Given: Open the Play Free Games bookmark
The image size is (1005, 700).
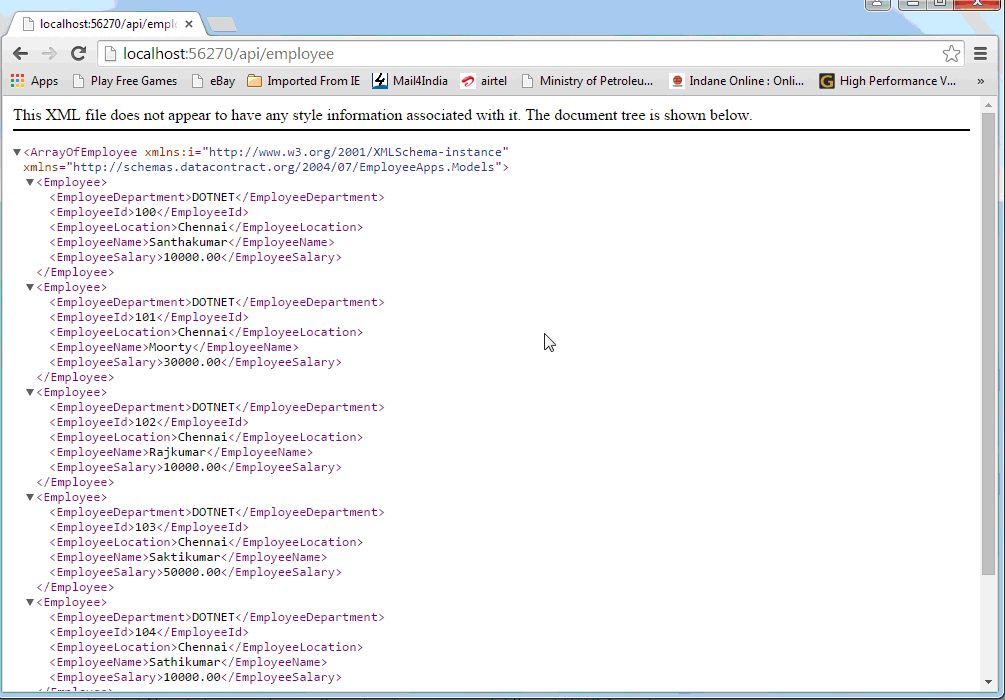Looking at the screenshot, I should coord(125,81).
